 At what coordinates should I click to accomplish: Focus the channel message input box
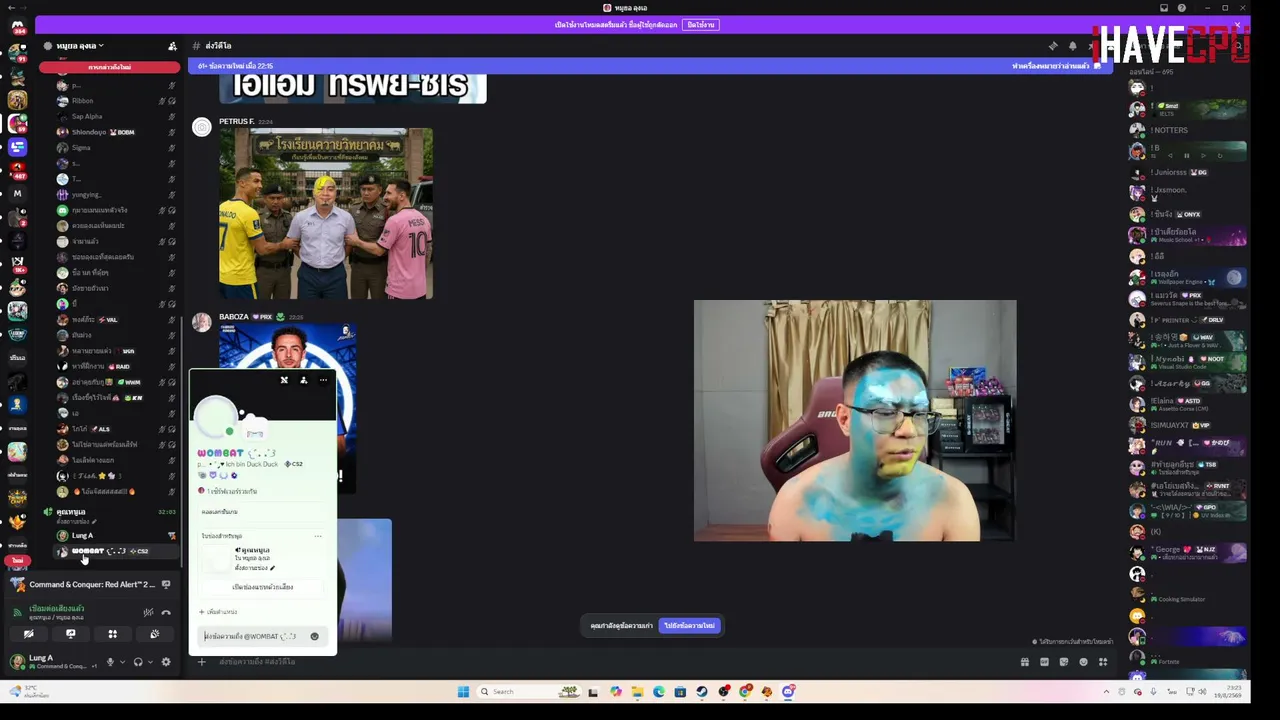tap(610, 662)
